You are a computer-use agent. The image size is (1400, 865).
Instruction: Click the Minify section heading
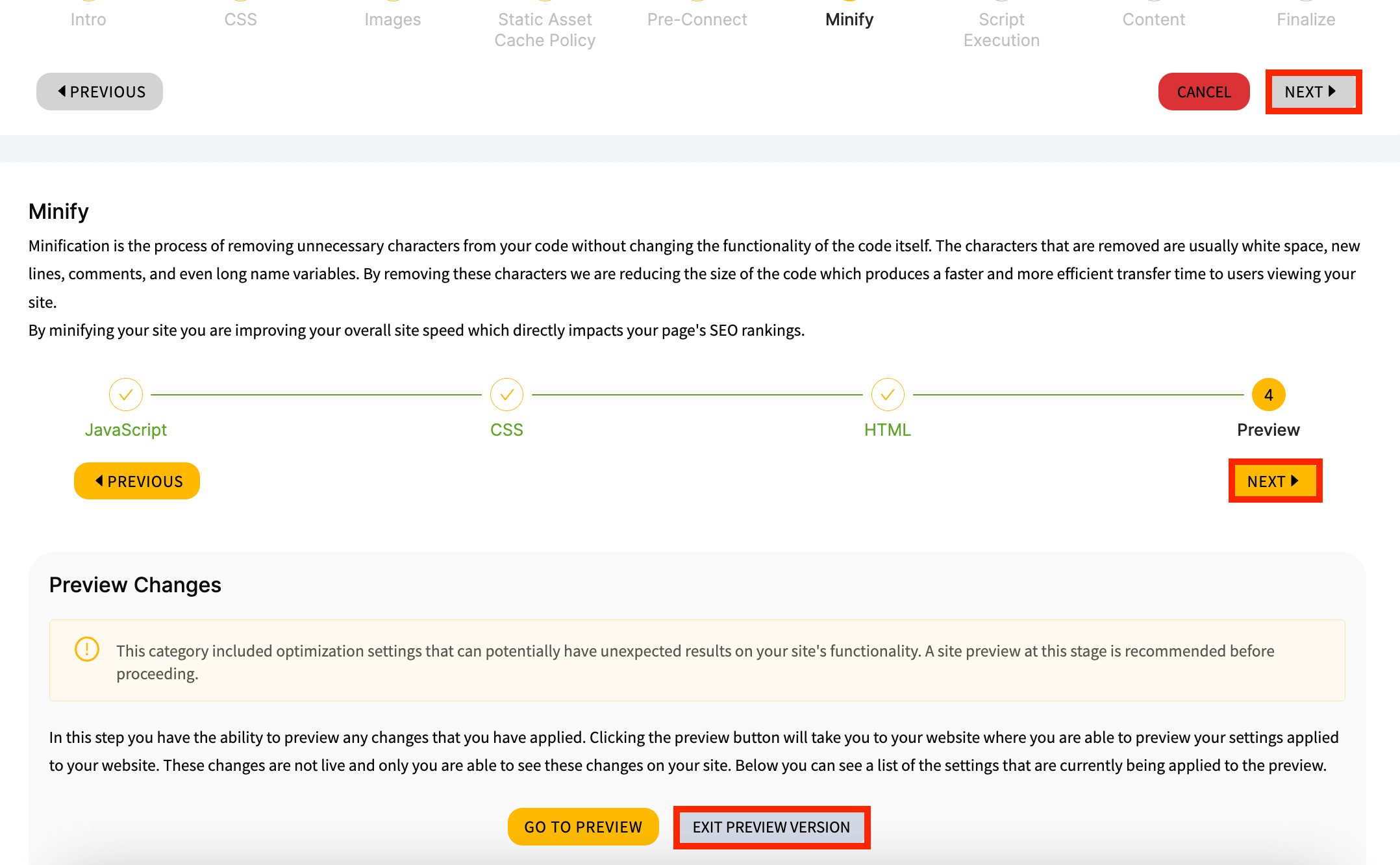[58, 211]
